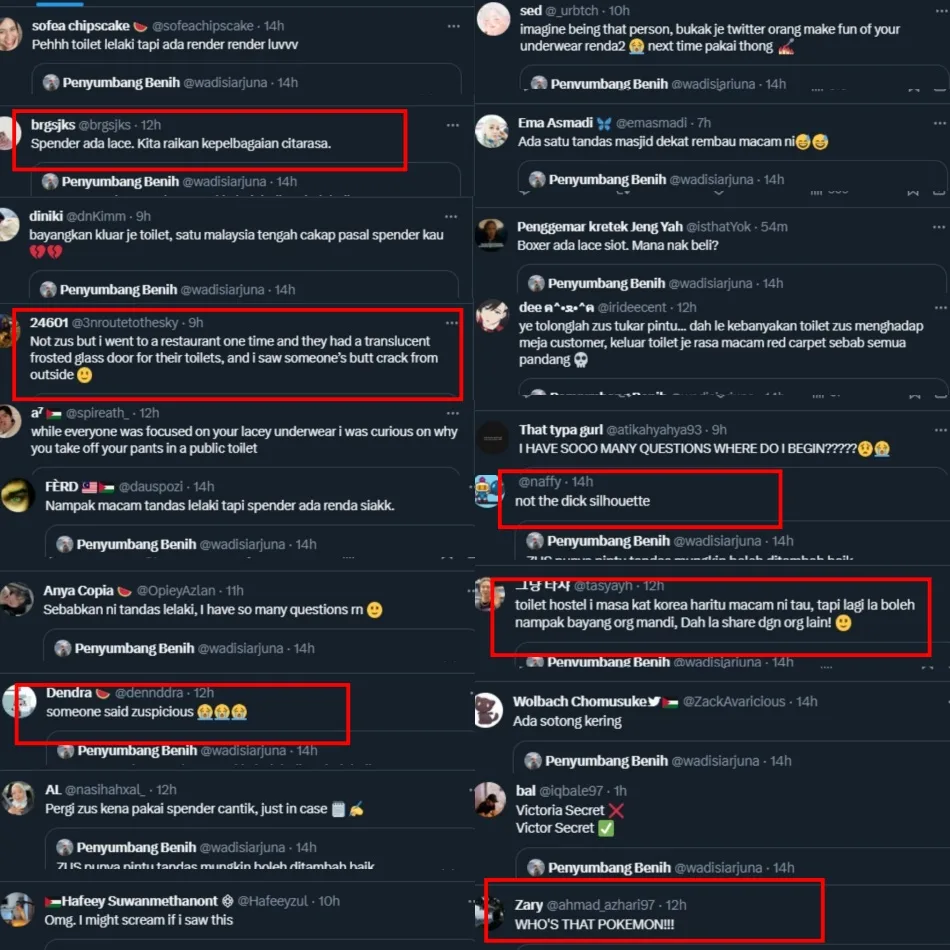Open sofea chipscake's profile picture

[10, 34]
